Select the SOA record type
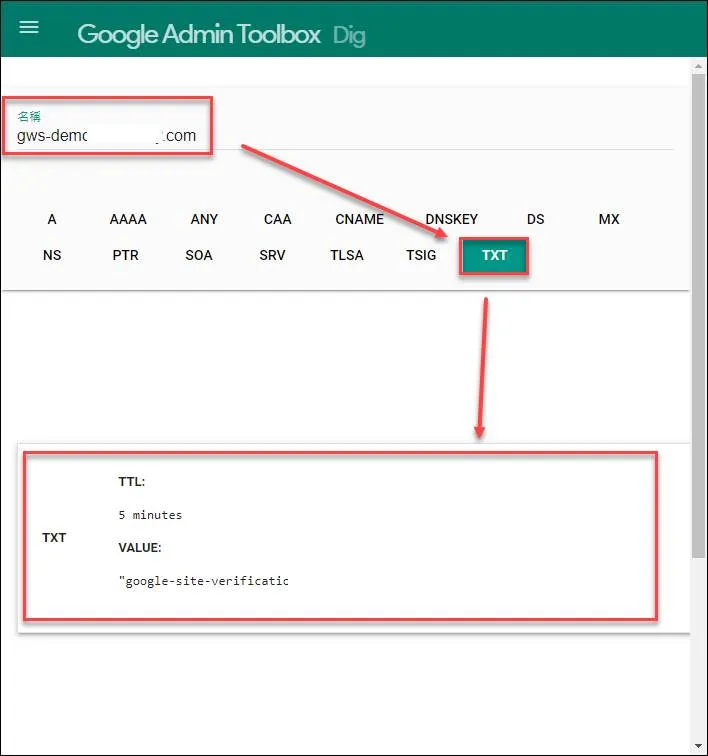Image resolution: width=708 pixels, height=756 pixels. (199, 255)
